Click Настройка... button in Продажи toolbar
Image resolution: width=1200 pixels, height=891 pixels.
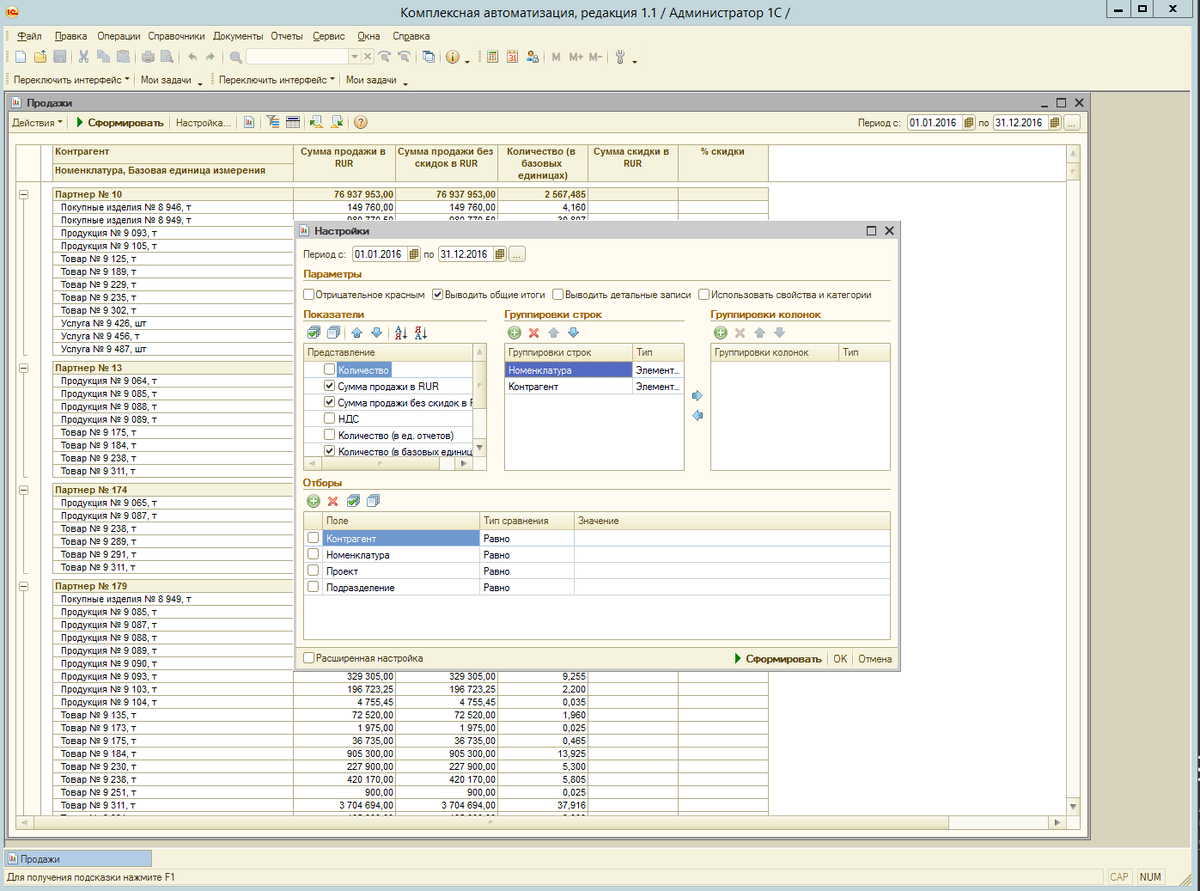pyautogui.click(x=203, y=122)
